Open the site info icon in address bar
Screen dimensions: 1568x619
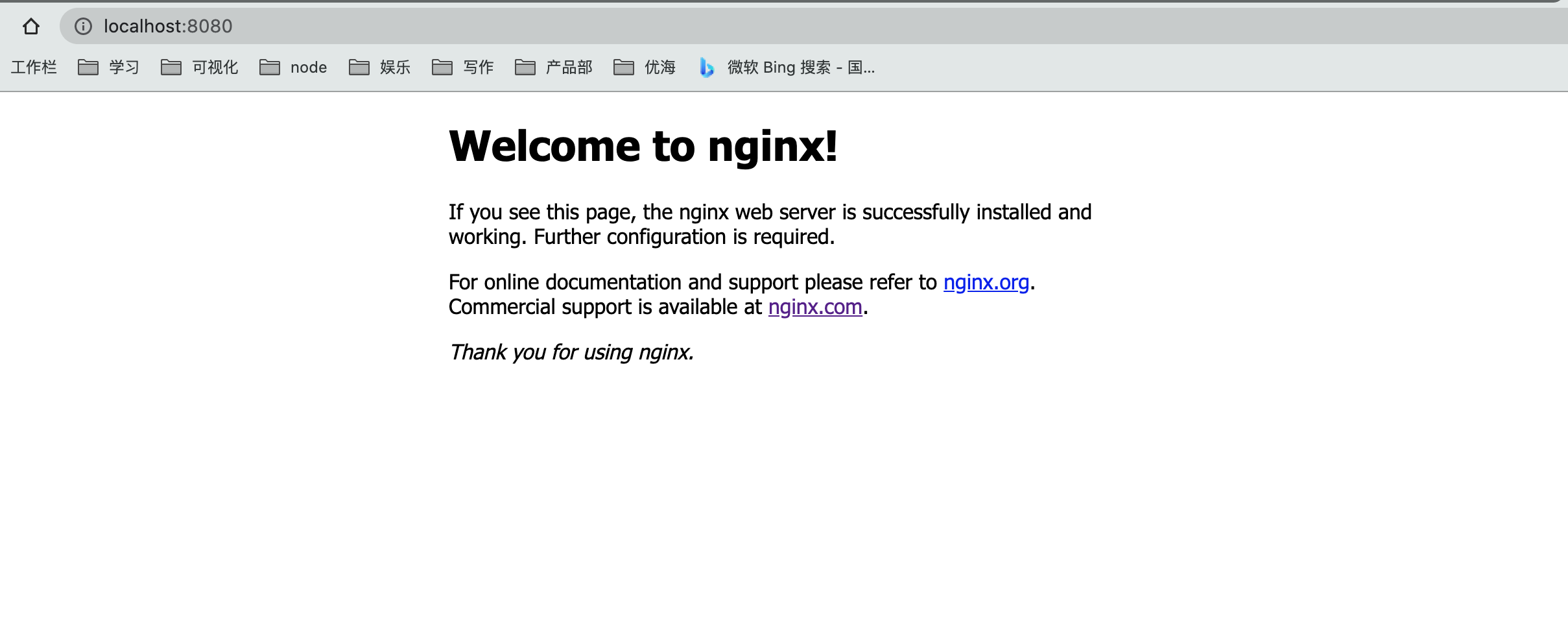click(83, 26)
